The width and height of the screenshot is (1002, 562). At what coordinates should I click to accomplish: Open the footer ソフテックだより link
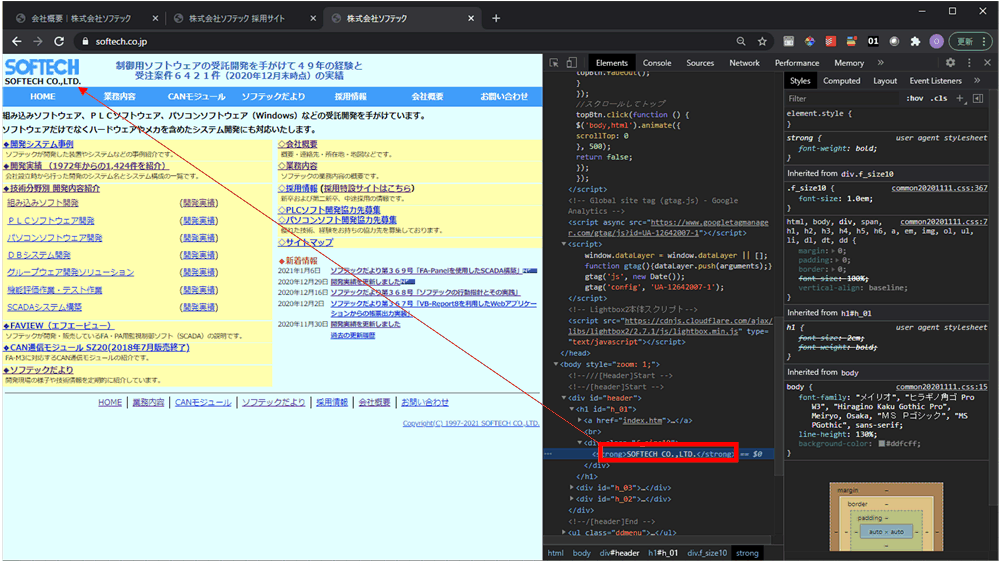click(x=274, y=402)
